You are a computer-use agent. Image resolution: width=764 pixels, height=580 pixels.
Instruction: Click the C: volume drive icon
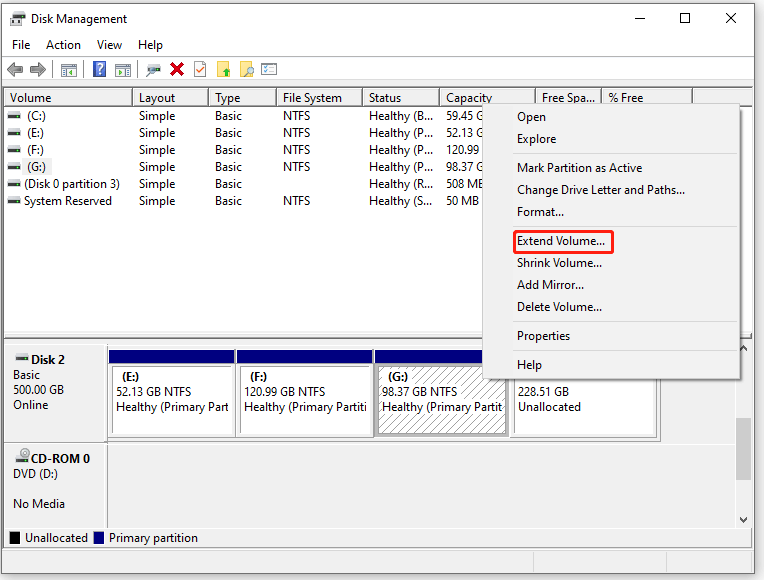(x=15, y=116)
